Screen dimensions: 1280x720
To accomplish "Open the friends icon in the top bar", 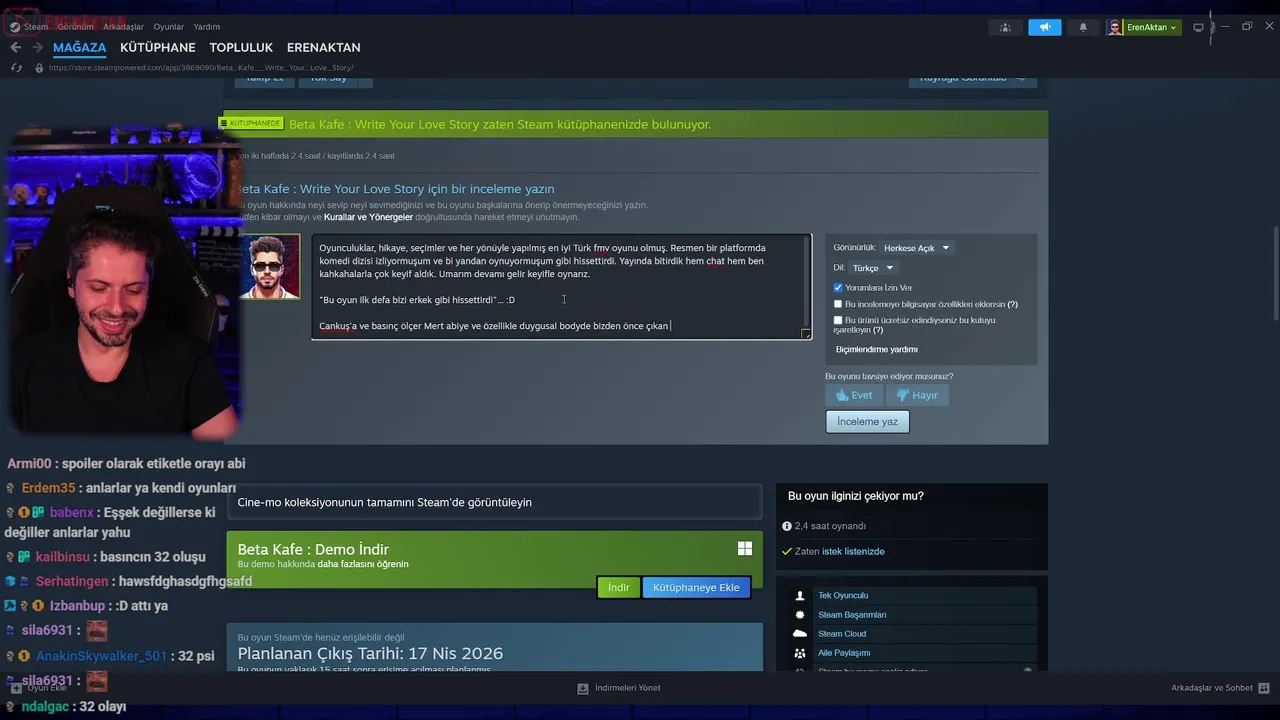I will pyautogui.click(x=1005, y=27).
